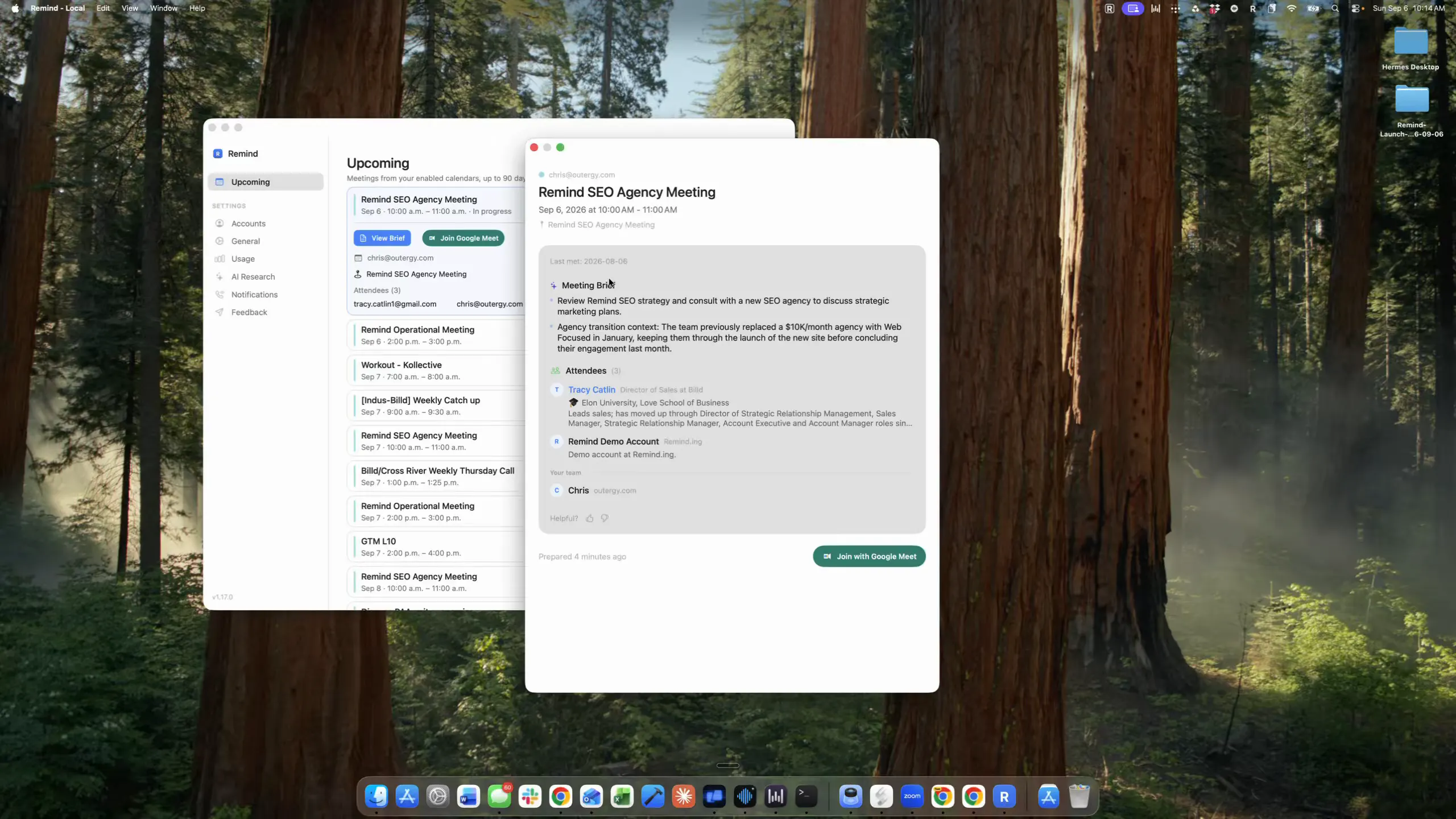This screenshot has height=819, width=1456.
Task: Select the Workout - Kollective meeting
Action: coord(436,370)
